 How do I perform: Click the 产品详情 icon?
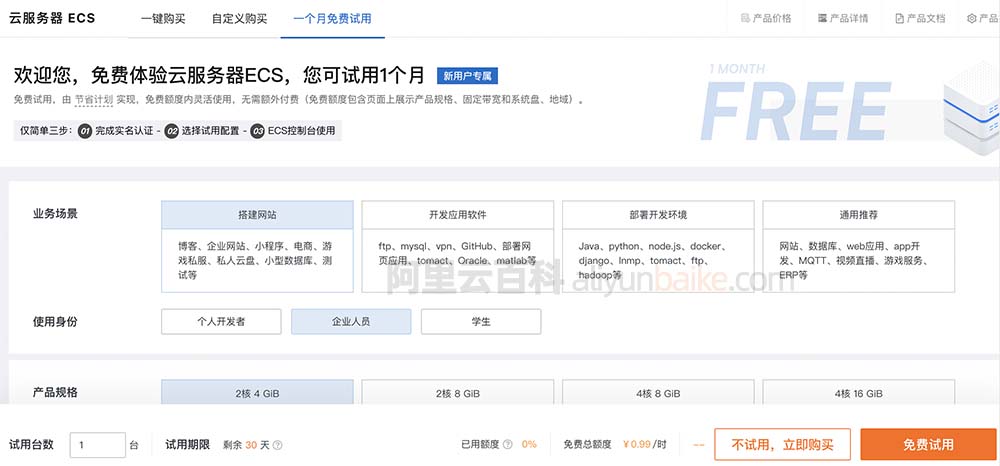pyautogui.click(x=822, y=18)
